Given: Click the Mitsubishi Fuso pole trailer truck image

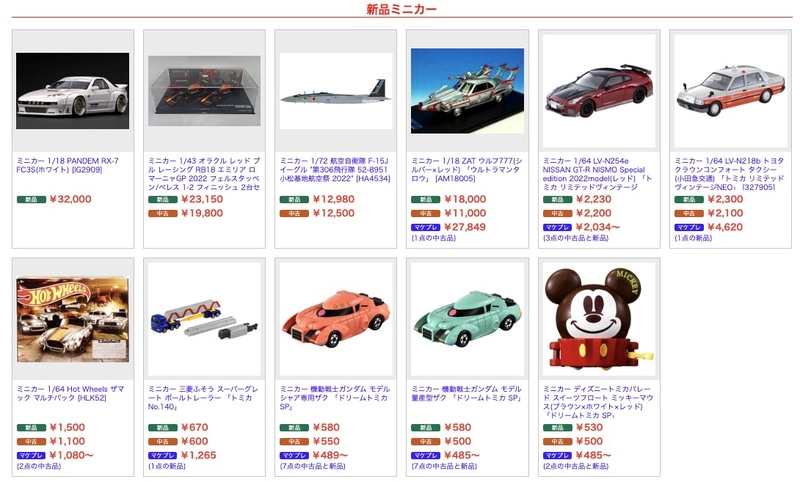Looking at the screenshot, I should pyautogui.click(x=204, y=319).
